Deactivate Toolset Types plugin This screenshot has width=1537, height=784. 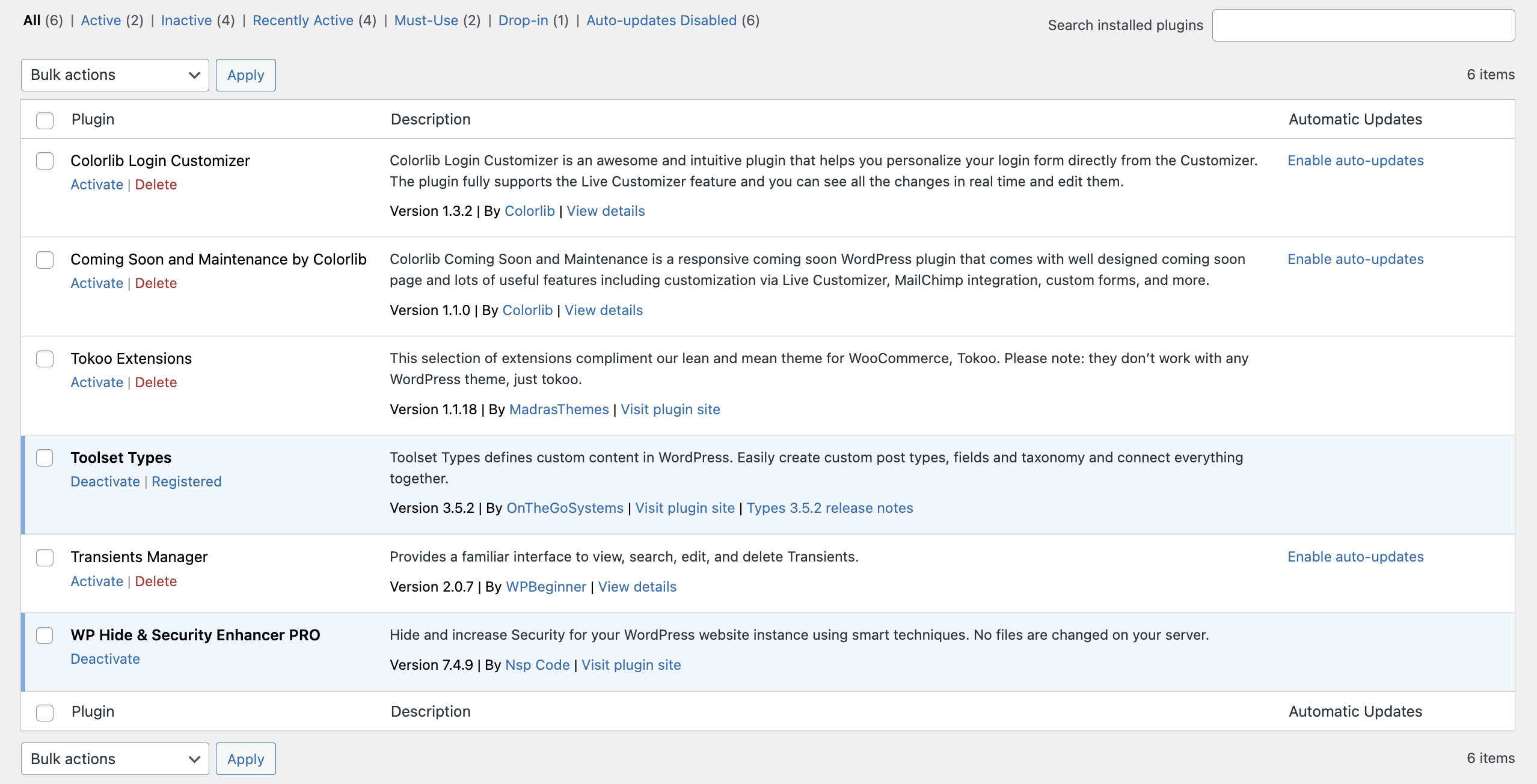pyautogui.click(x=105, y=482)
